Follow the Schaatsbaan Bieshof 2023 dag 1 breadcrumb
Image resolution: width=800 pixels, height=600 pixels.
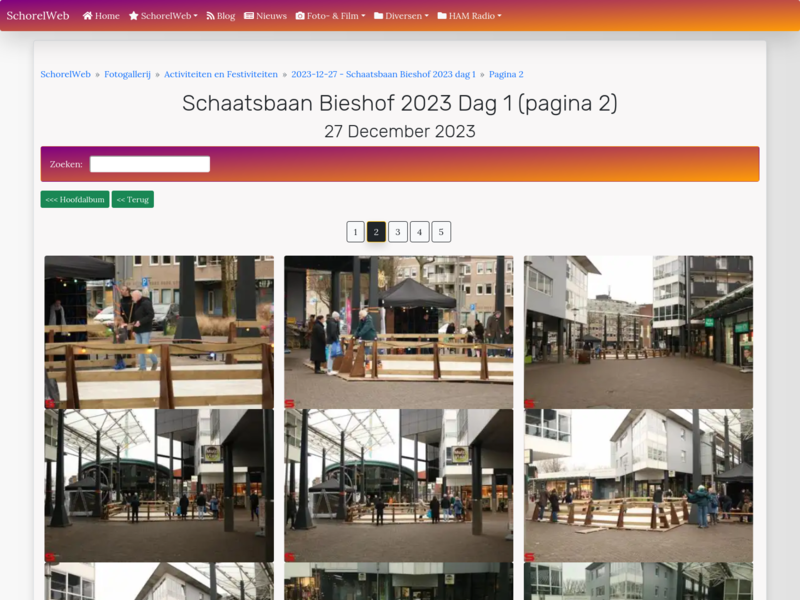click(383, 74)
